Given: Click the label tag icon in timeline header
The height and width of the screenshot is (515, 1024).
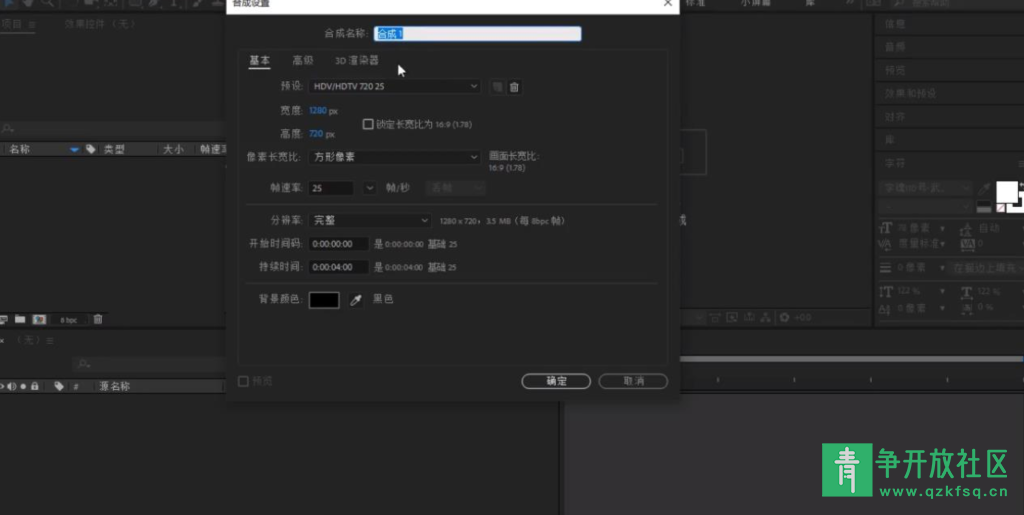Looking at the screenshot, I should (59, 386).
